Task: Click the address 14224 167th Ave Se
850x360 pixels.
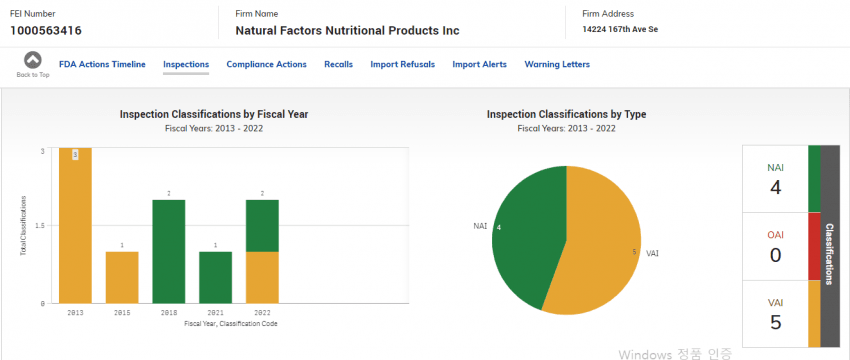Action: [x=620, y=29]
